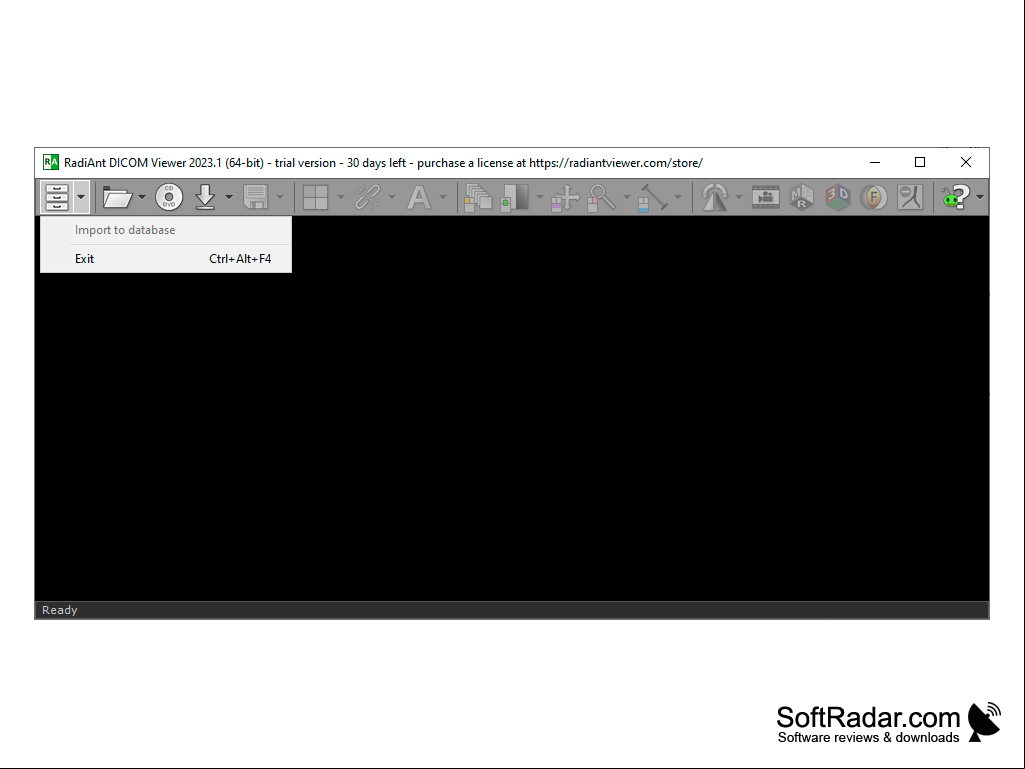Maximize the RadiAnt DICOM Viewer window
Image resolution: width=1025 pixels, height=769 pixels.
coord(920,162)
